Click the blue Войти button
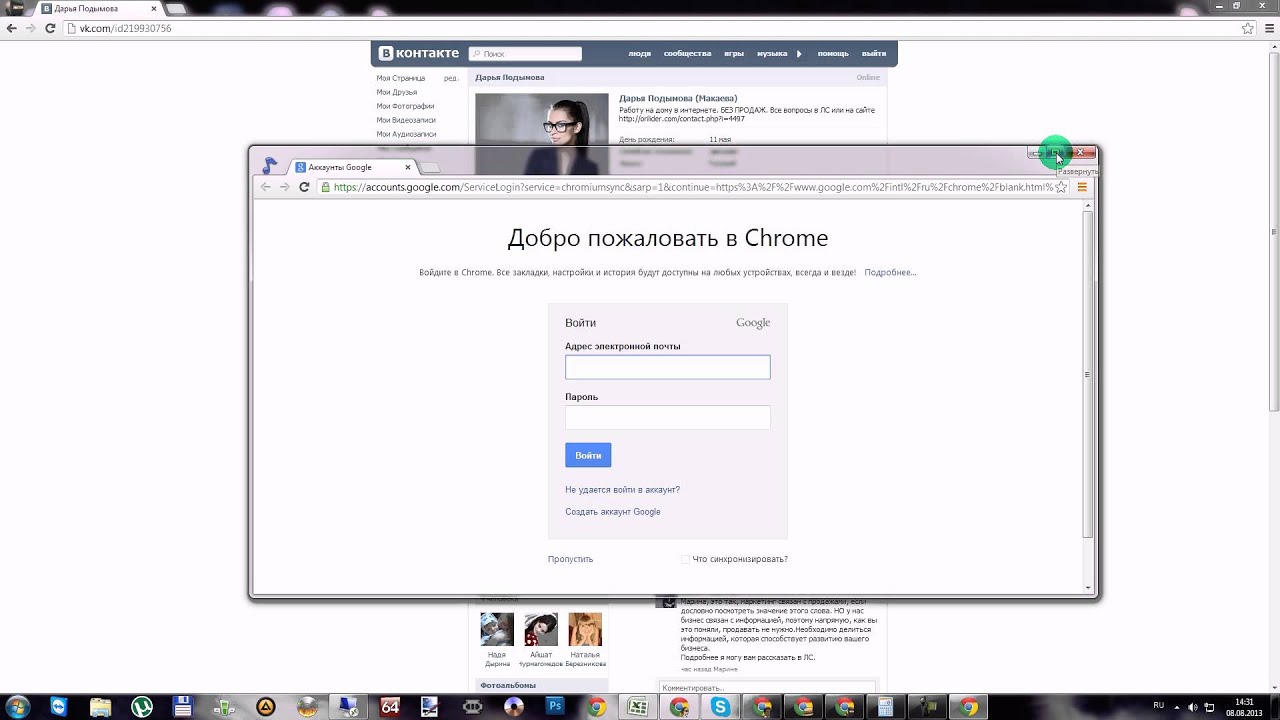The height and width of the screenshot is (720, 1280). click(x=588, y=455)
